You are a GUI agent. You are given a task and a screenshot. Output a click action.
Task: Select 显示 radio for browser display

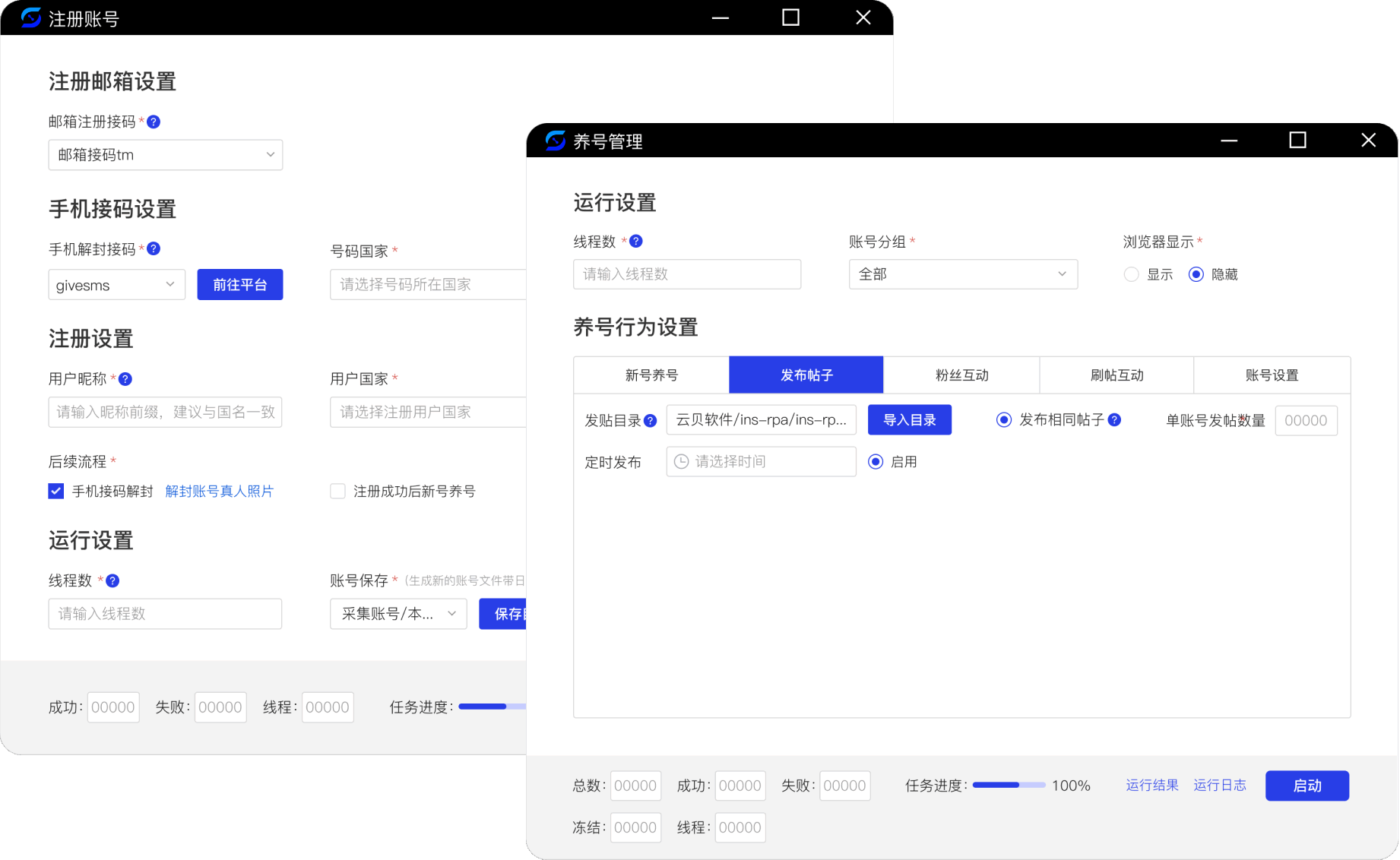[1132, 274]
